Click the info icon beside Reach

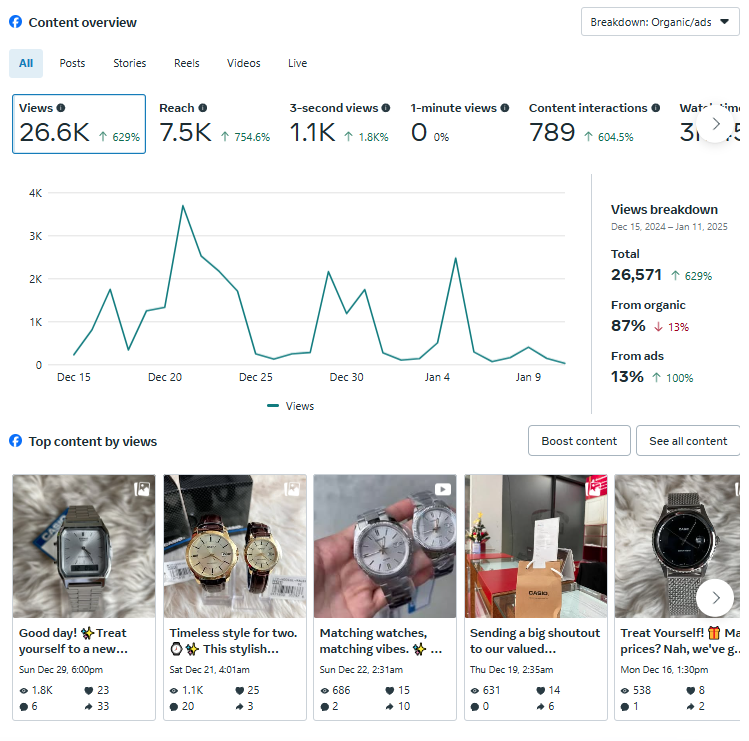pyautogui.click(x=203, y=108)
